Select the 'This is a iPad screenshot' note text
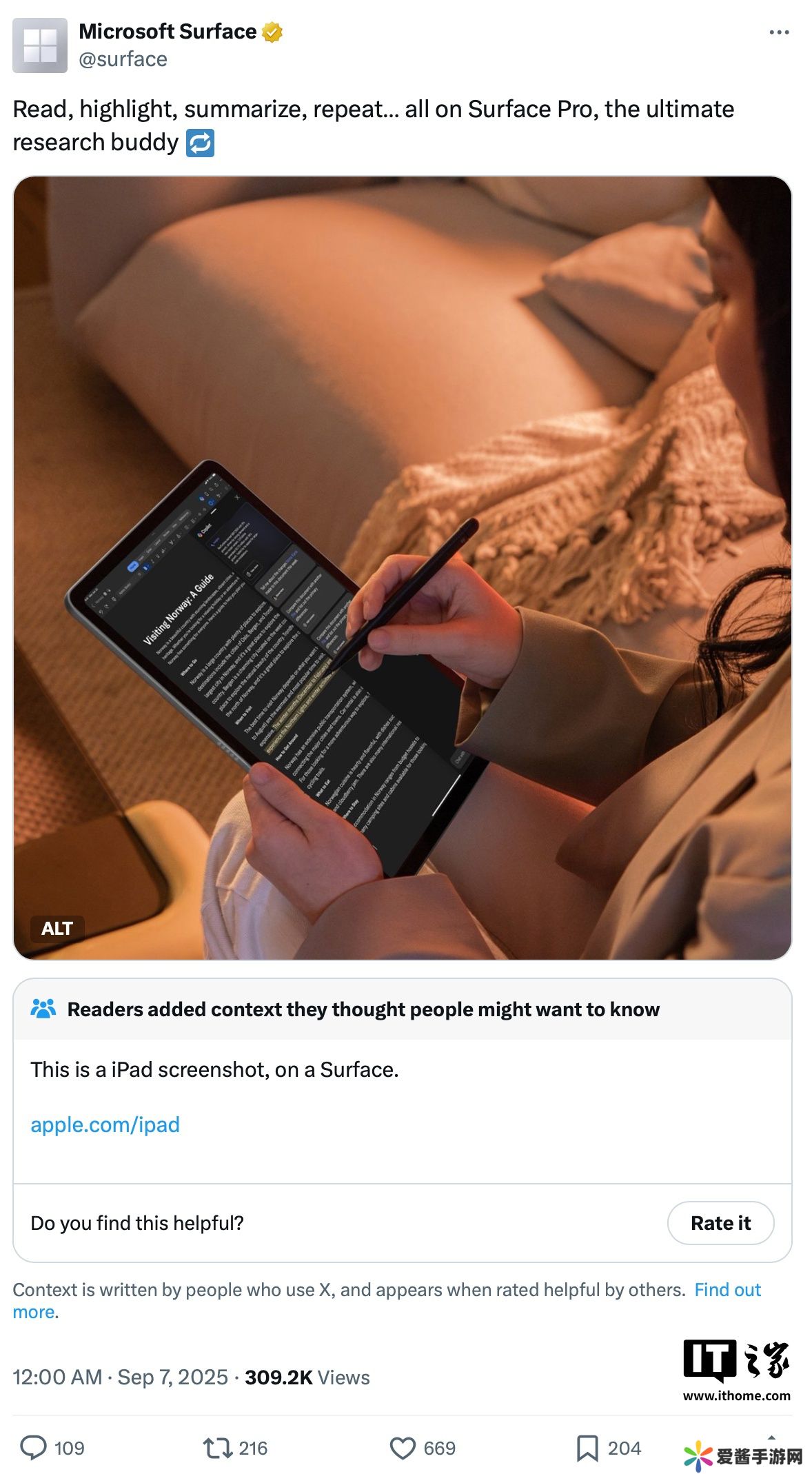This screenshot has height=1474, width=812. [214, 1069]
